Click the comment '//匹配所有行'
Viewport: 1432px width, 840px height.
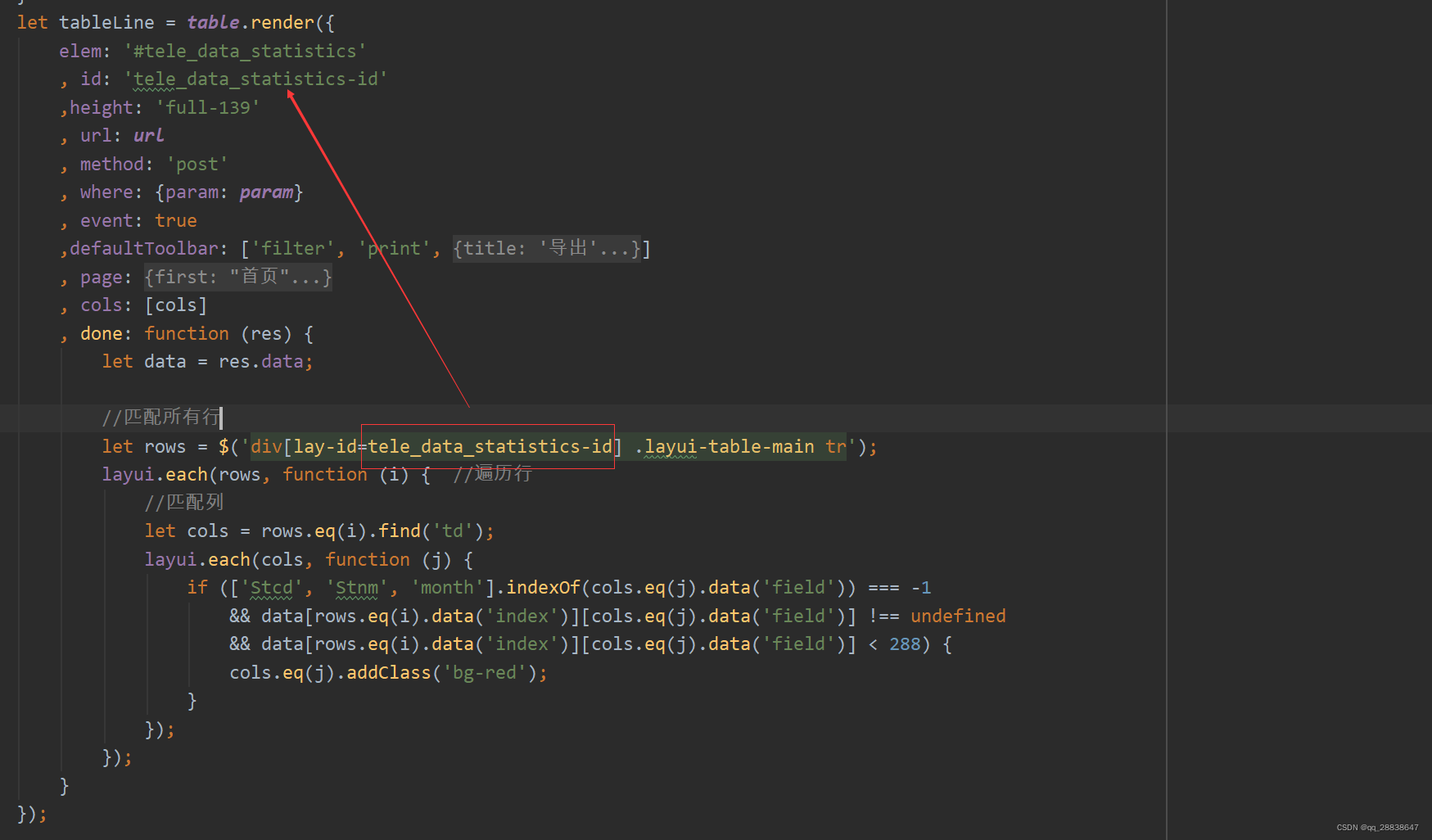click(x=161, y=418)
